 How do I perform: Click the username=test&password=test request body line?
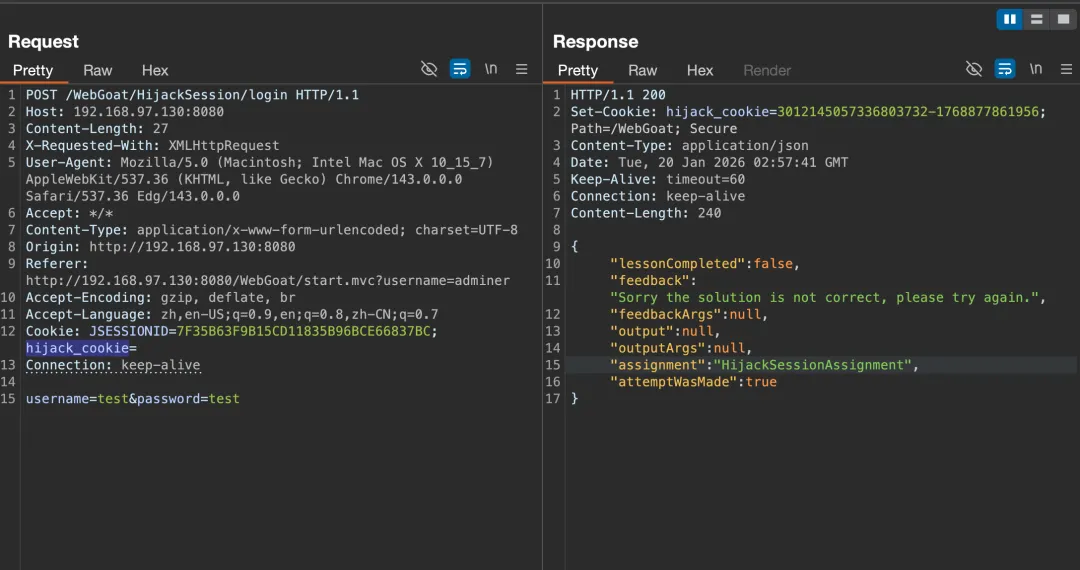(132, 399)
